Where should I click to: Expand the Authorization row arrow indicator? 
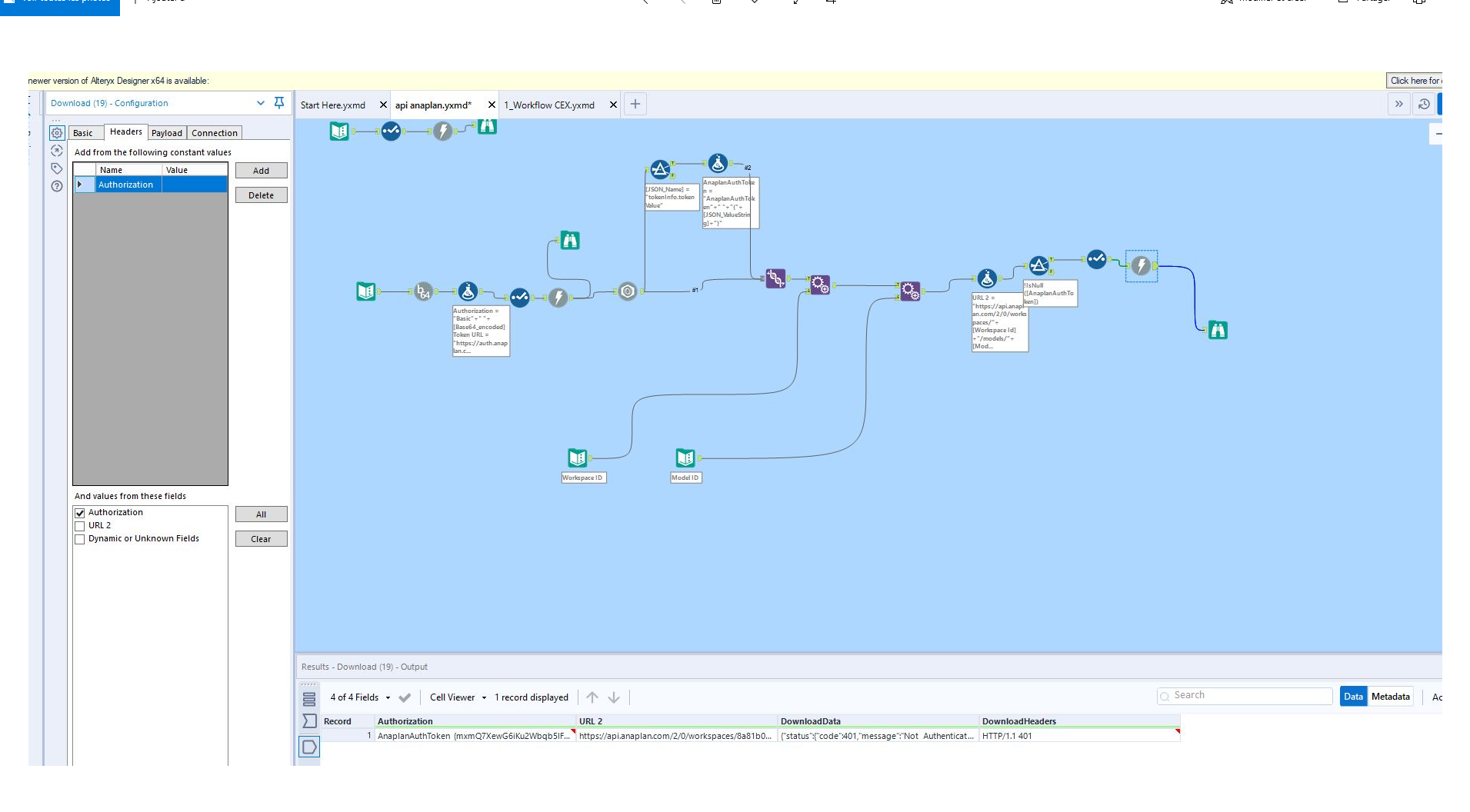79,185
